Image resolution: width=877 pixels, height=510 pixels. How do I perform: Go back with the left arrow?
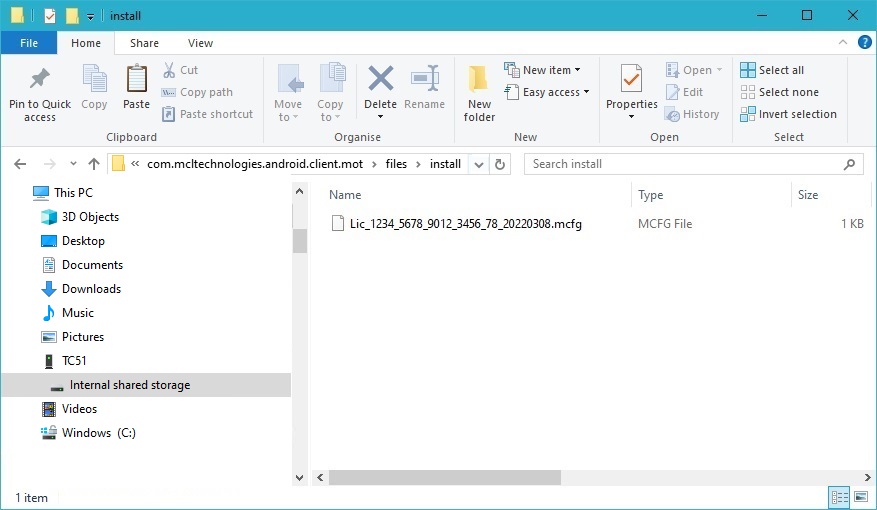(20, 164)
